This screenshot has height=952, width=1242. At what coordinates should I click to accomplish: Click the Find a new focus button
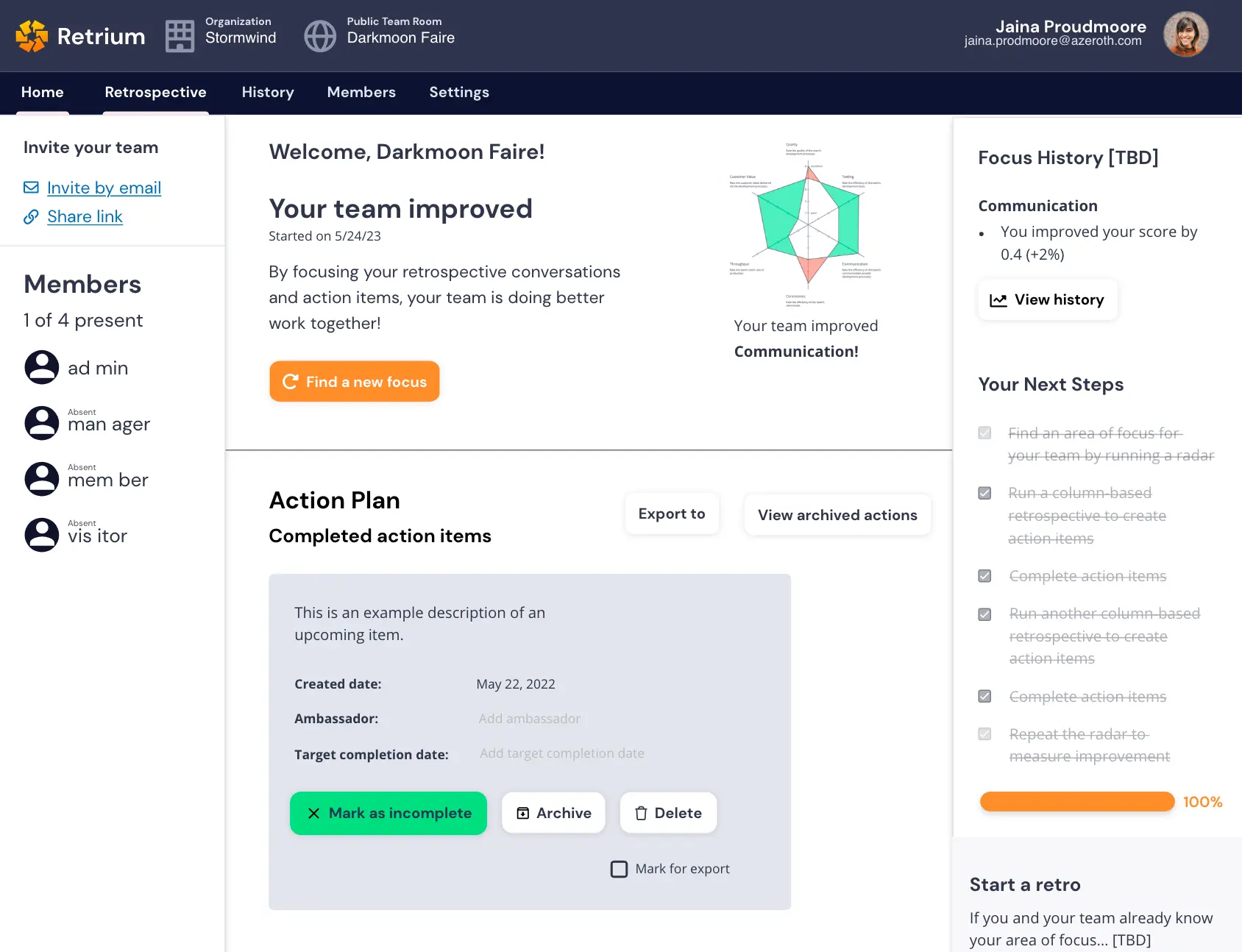(x=355, y=381)
